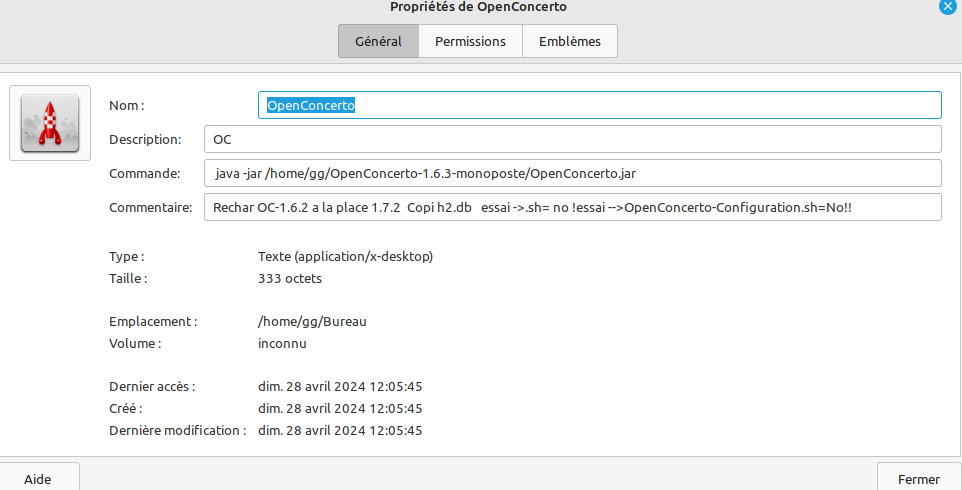Click the red rocket launcher icon
962x490 pixels.
point(43,123)
